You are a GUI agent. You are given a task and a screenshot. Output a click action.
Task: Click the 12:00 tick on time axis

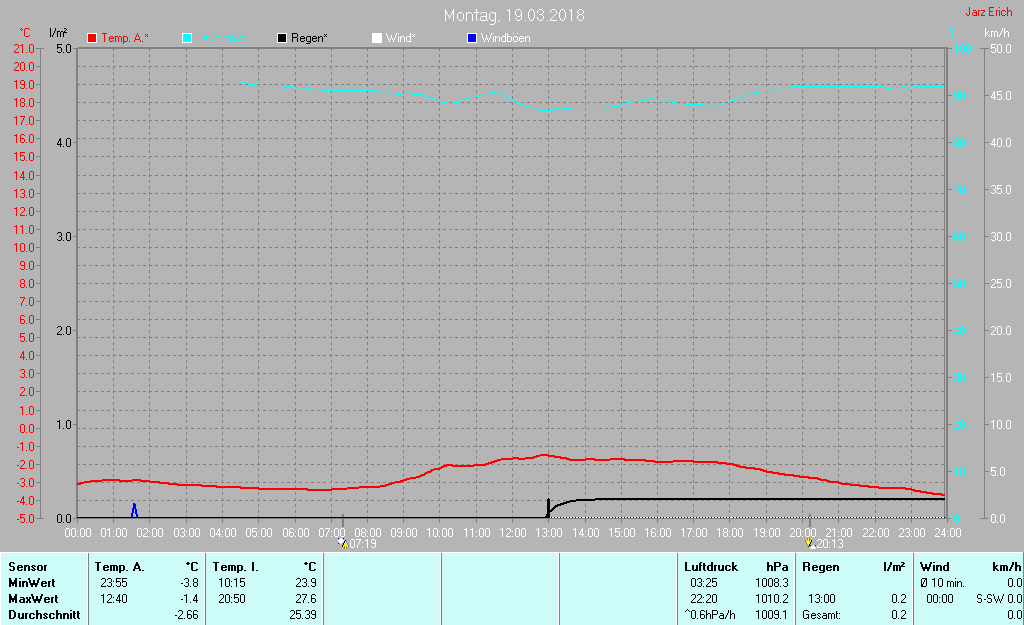[513, 533]
